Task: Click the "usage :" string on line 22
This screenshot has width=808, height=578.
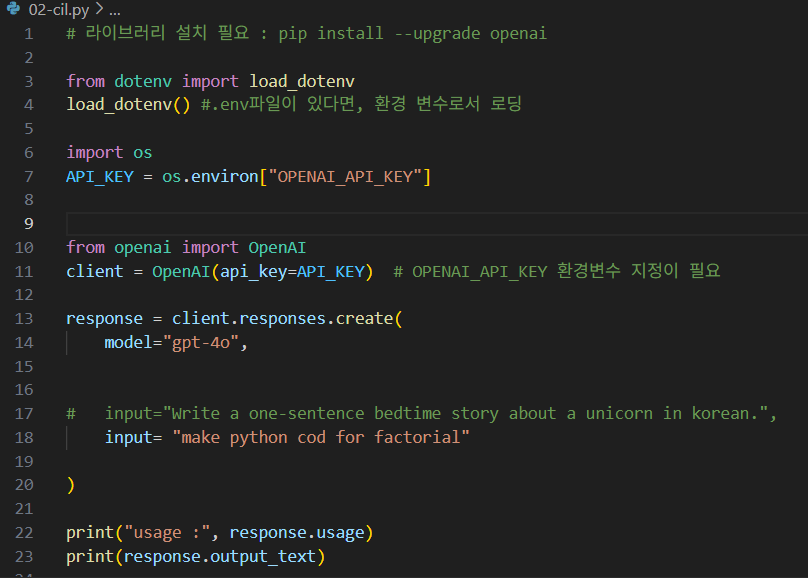Action: (x=167, y=533)
